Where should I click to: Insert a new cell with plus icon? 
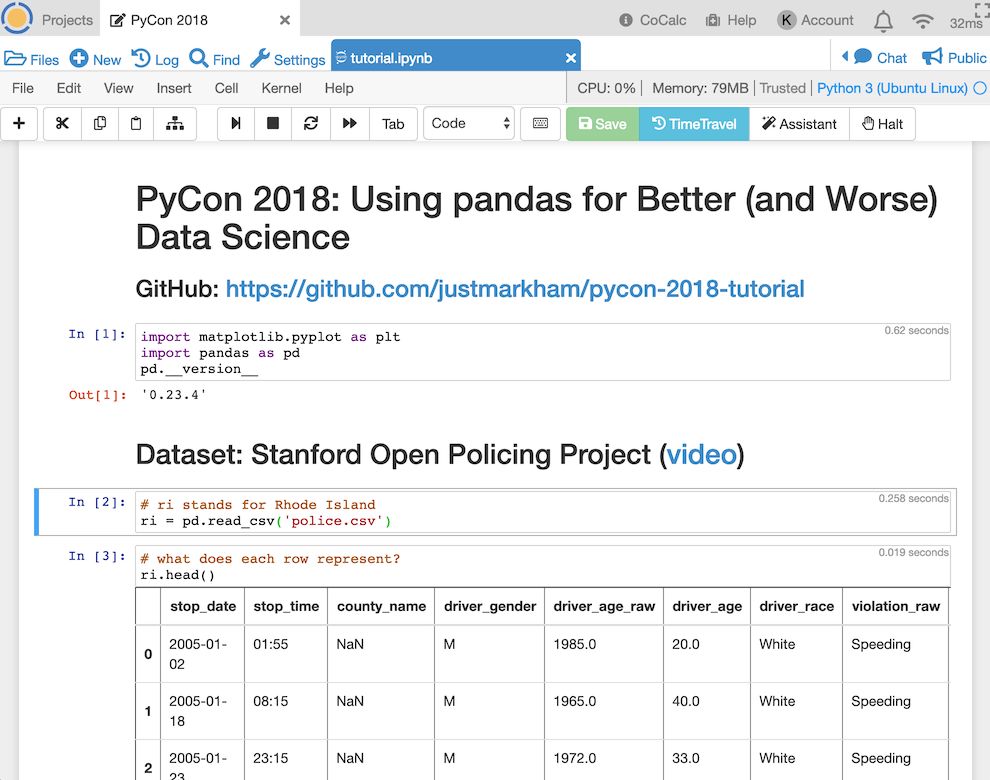pyautogui.click(x=19, y=123)
